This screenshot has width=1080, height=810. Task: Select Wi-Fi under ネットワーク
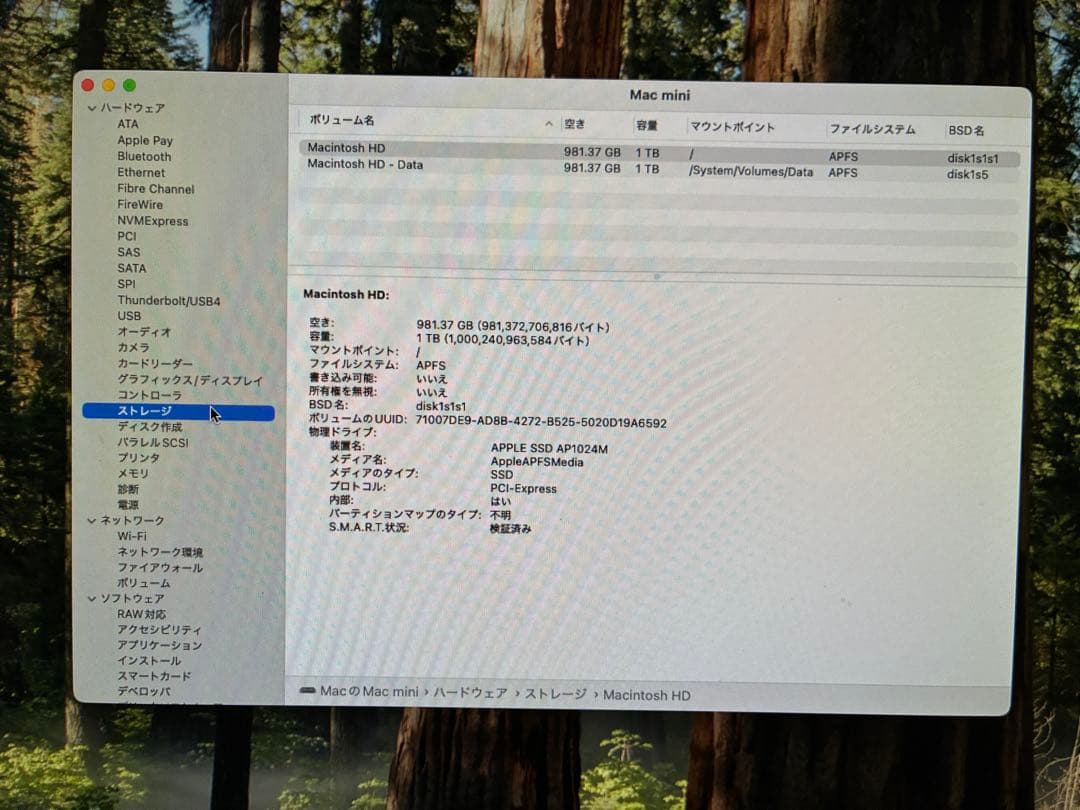[x=132, y=537]
